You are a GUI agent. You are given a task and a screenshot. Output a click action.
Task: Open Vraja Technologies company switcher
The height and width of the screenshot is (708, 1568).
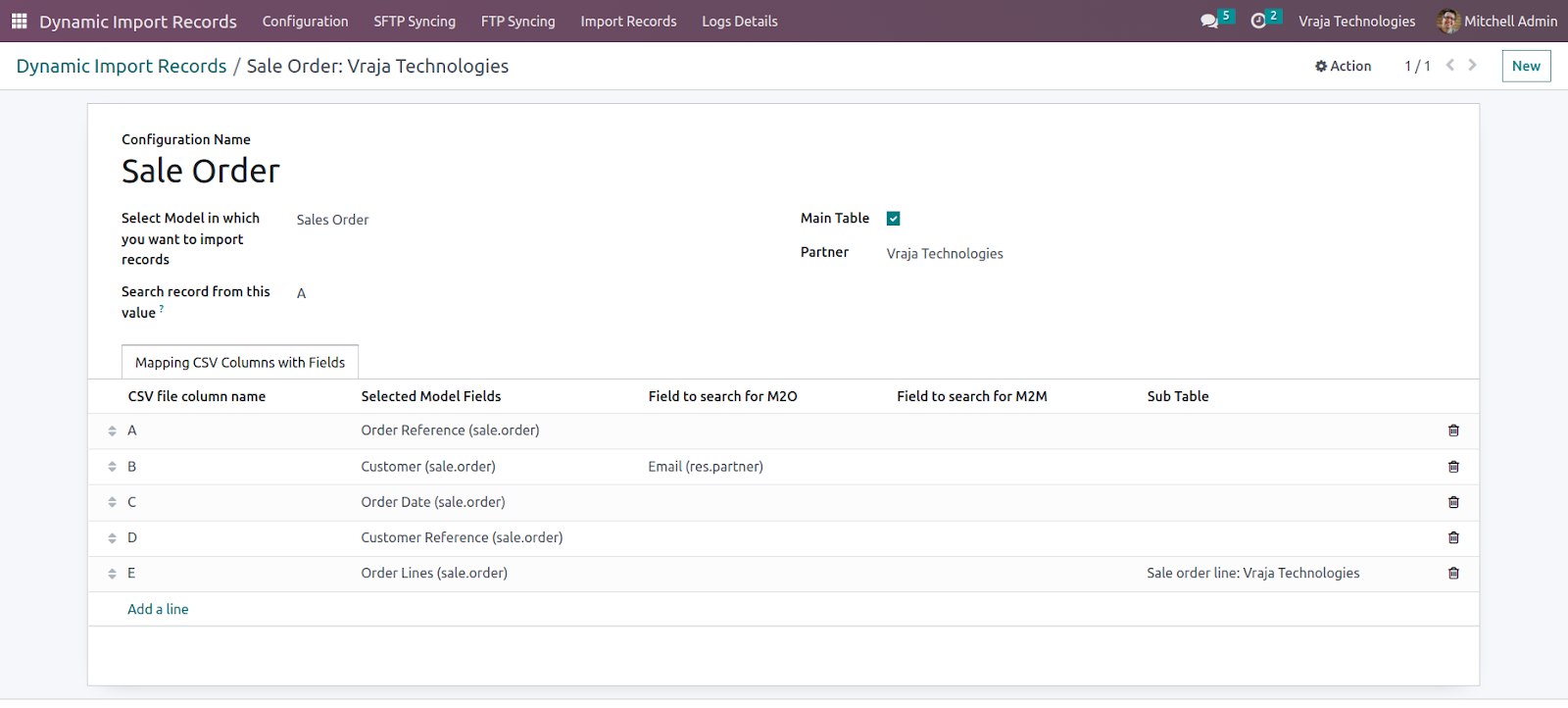click(1356, 21)
